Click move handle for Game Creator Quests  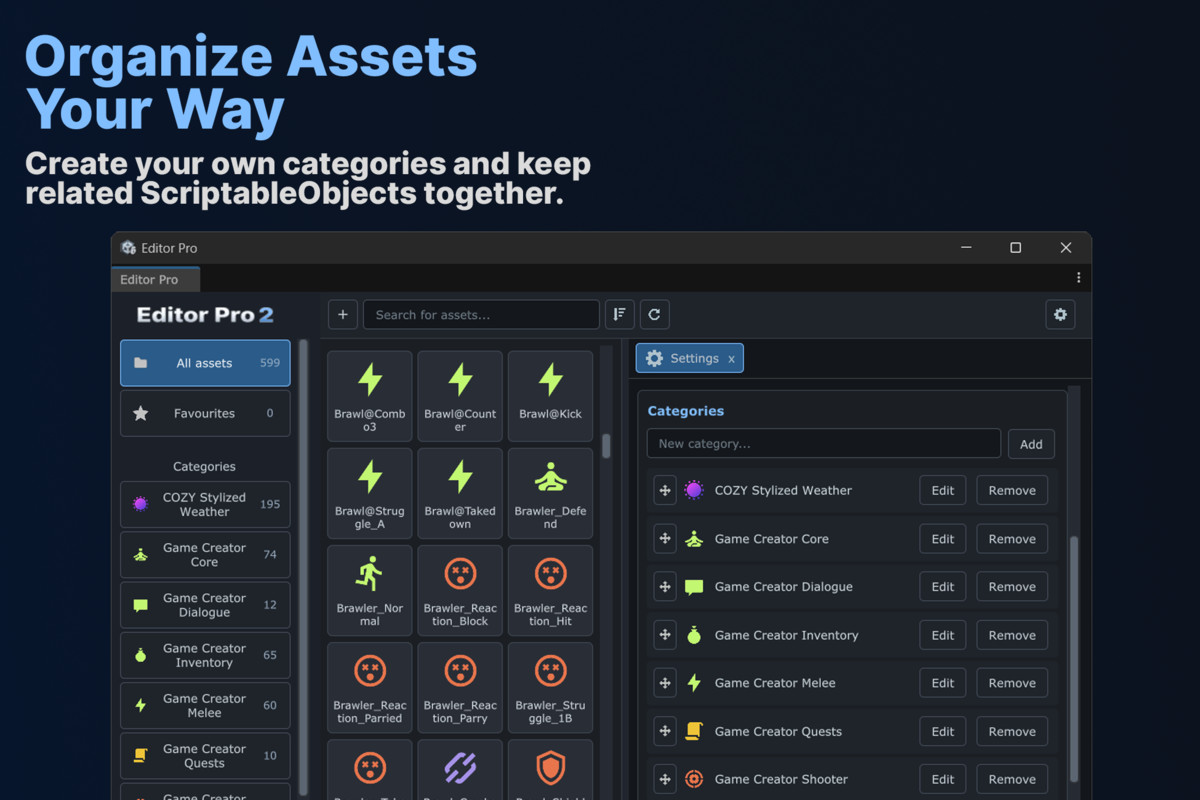tap(665, 730)
